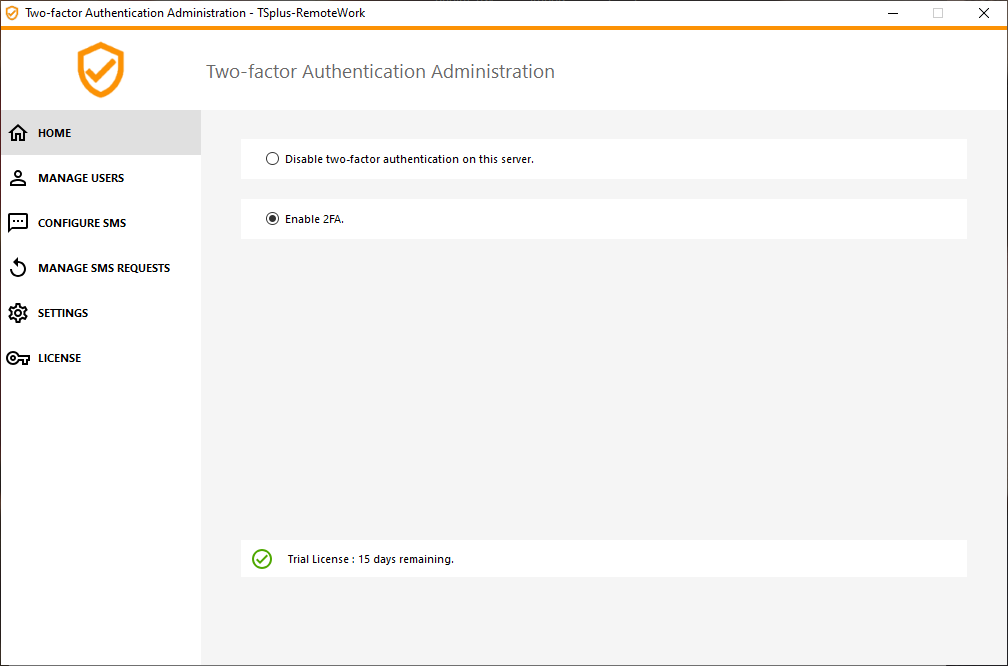This screenshot has width=1008, height=666.
Task: Navigate to the License page
Action: pos(60,357)
